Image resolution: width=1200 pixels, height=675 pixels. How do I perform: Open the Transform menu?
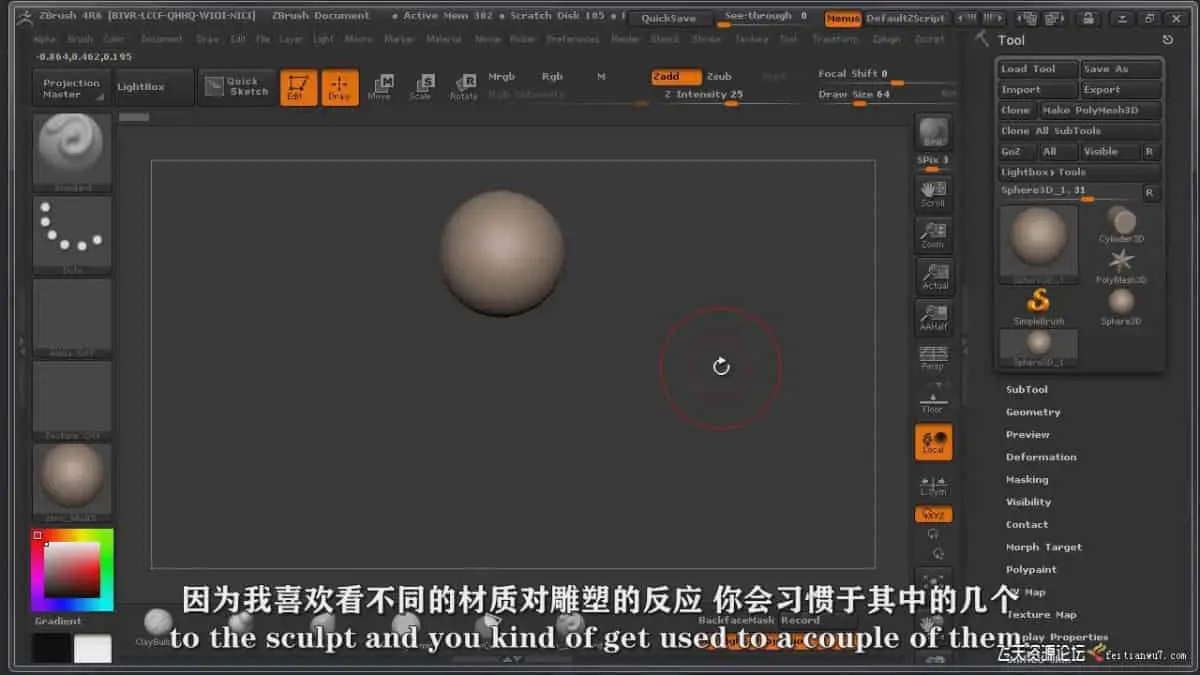click(x=835, y=39)
